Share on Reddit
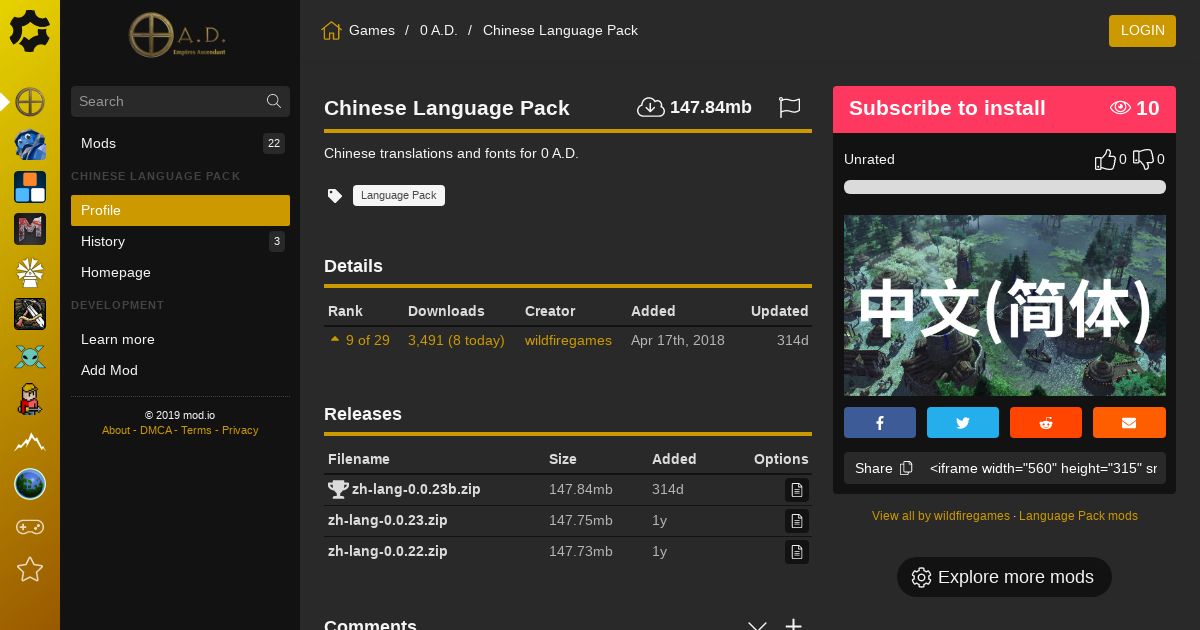Viewport: 1200px width, 630px height. [x=1046, y=423]
